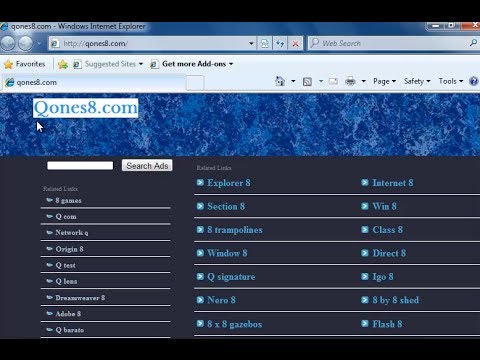Open the 8 x 8 gazebos link
This screenshot has height=360, width=480.
[234, 324]
